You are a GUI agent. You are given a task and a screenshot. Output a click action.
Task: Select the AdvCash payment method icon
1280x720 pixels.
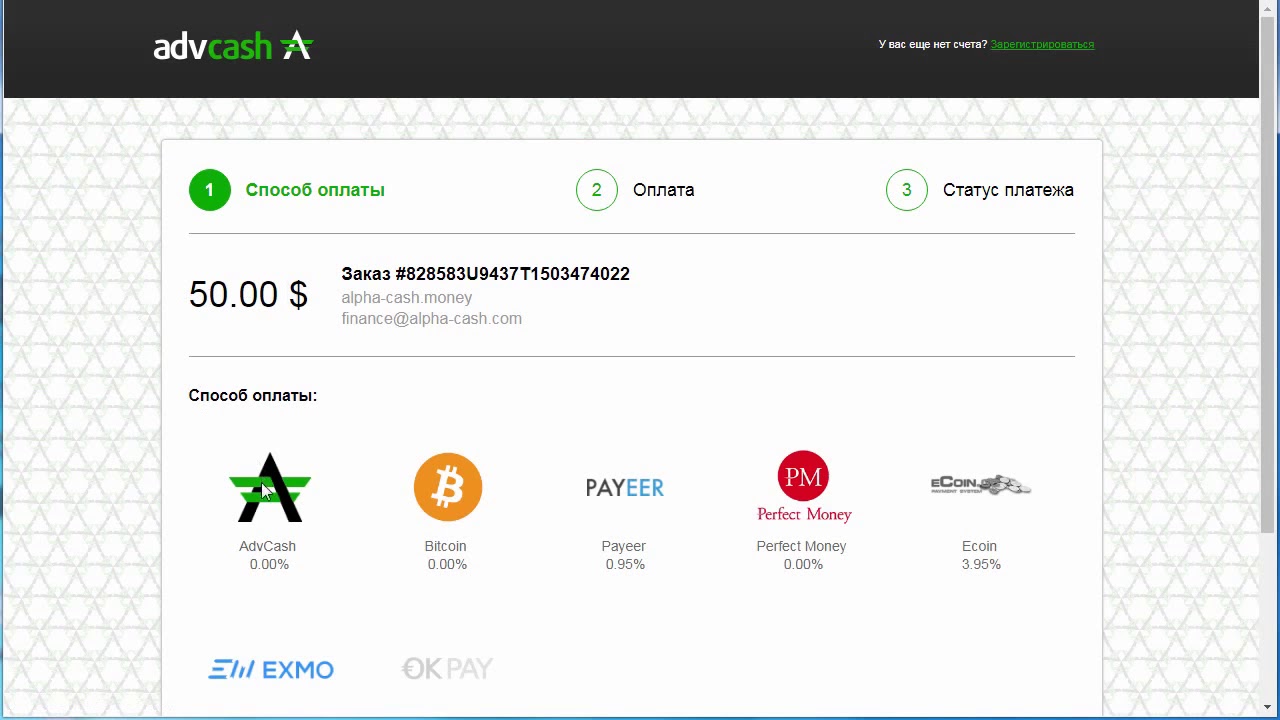pyautogui.click(x=269, y=487)
